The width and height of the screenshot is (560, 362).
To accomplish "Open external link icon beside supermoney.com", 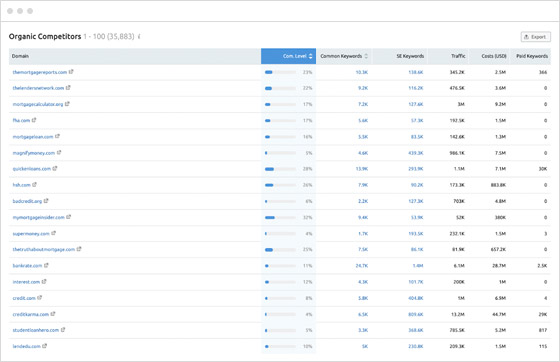I will tap(54, 233).
